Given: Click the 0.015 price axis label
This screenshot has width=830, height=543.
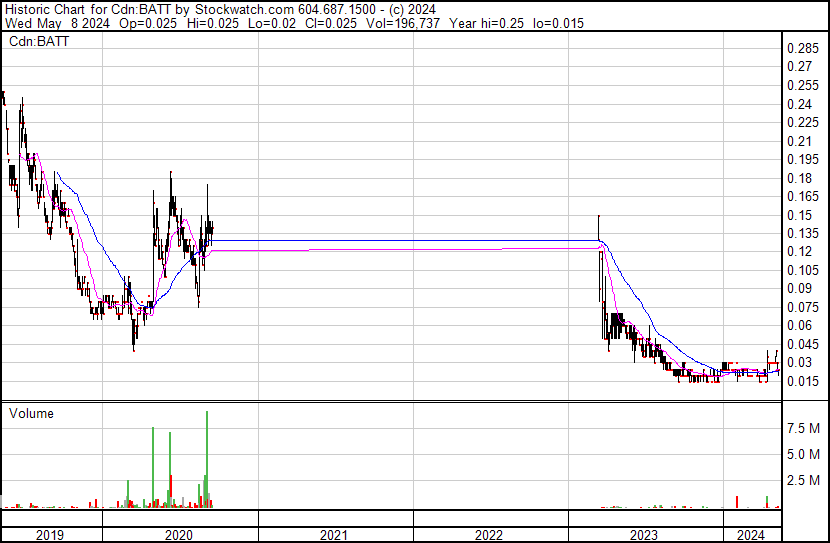Looking at the screenshot, I should click(803, 381).
